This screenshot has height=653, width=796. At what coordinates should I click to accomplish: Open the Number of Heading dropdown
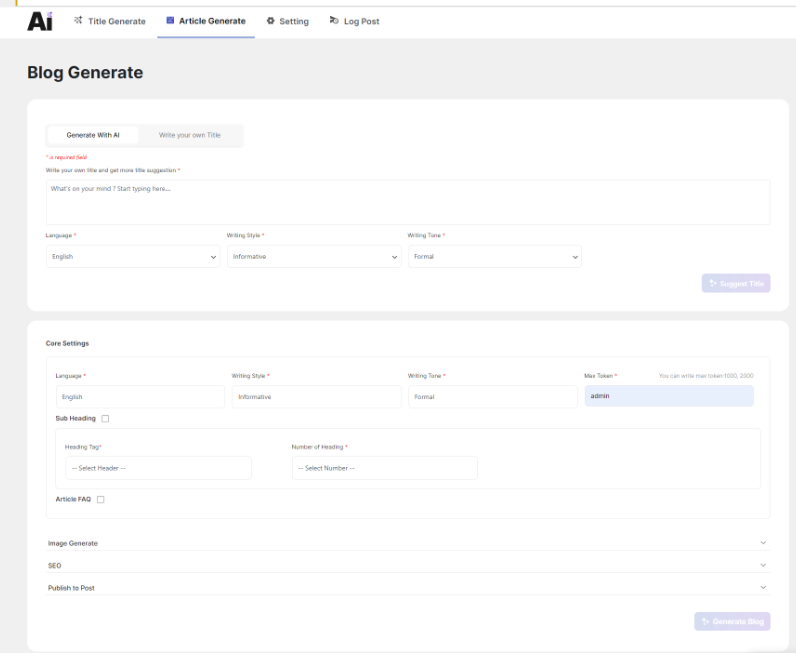click(385, 468)
